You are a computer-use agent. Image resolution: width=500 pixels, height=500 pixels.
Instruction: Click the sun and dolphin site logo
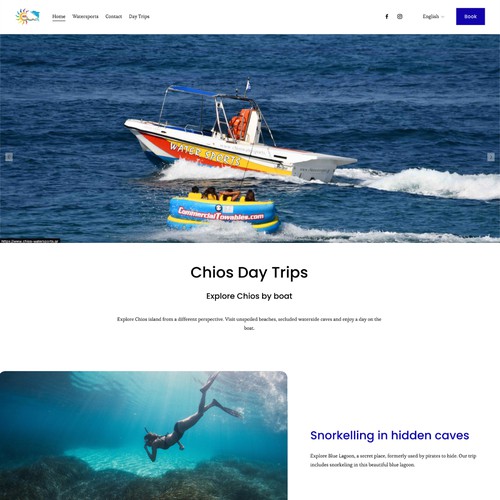pos(28,17)
